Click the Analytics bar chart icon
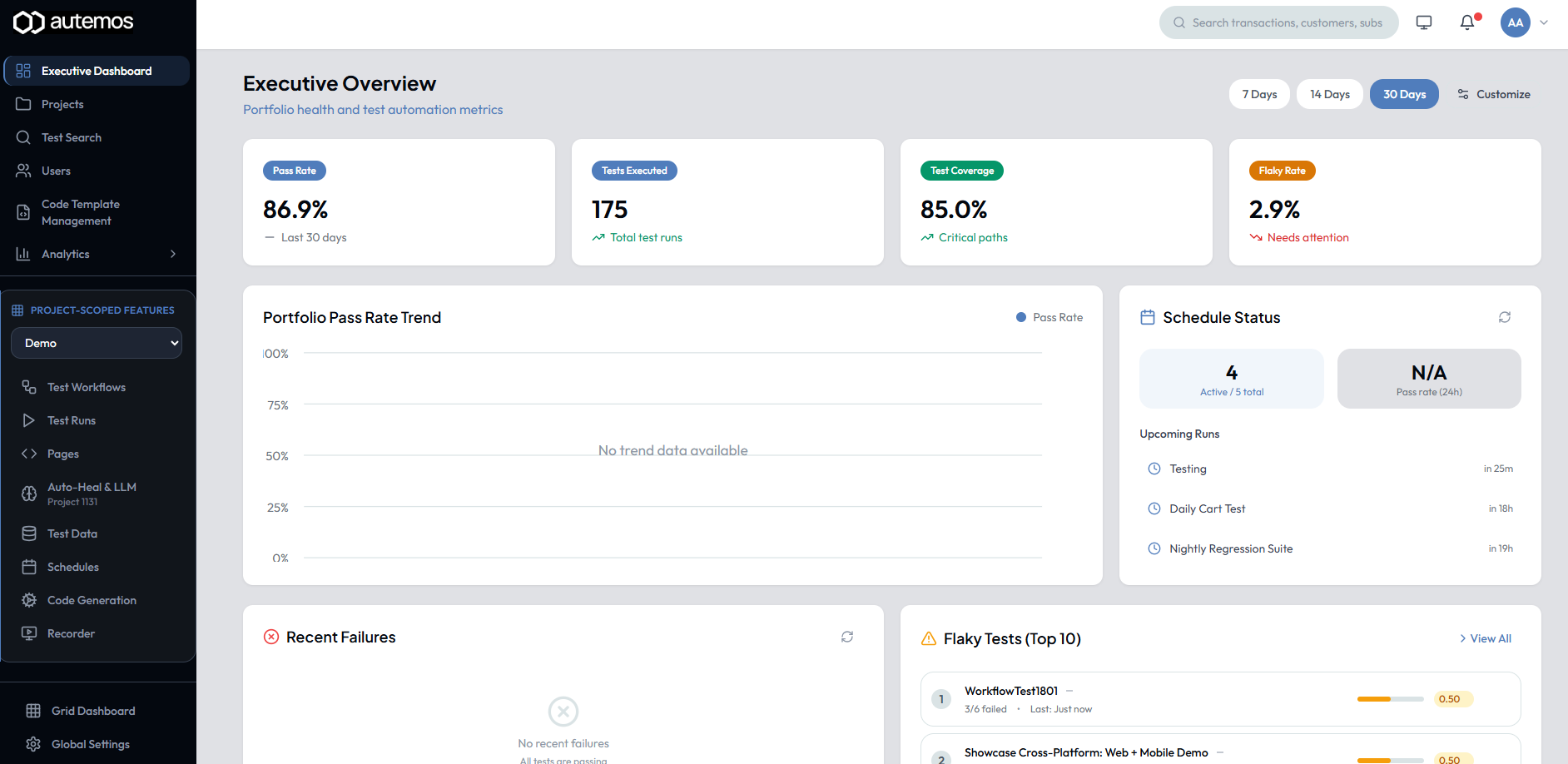This screenshot has width=1568, height=764. 23,254
